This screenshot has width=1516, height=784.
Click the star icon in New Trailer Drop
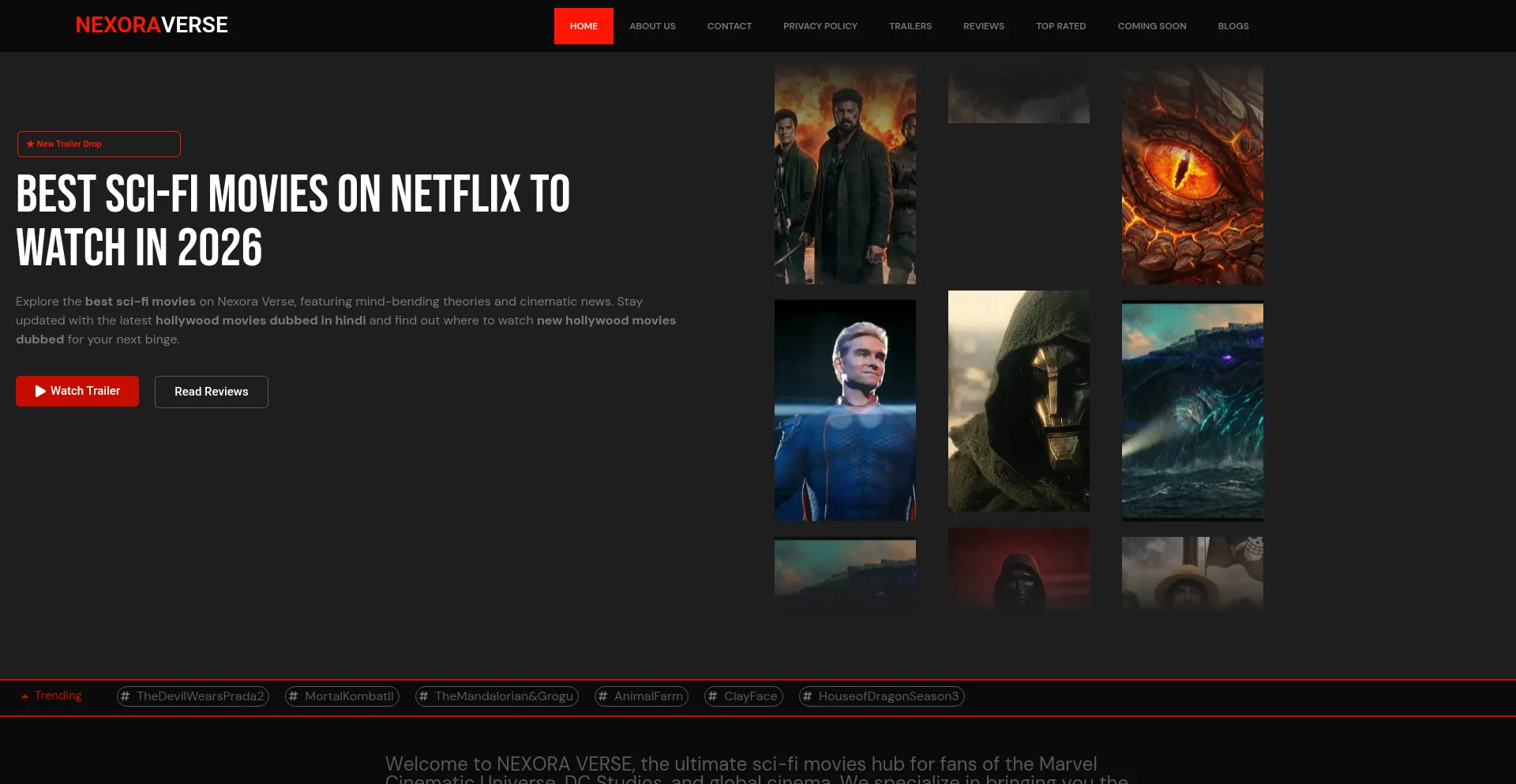[x=30, y=144]
